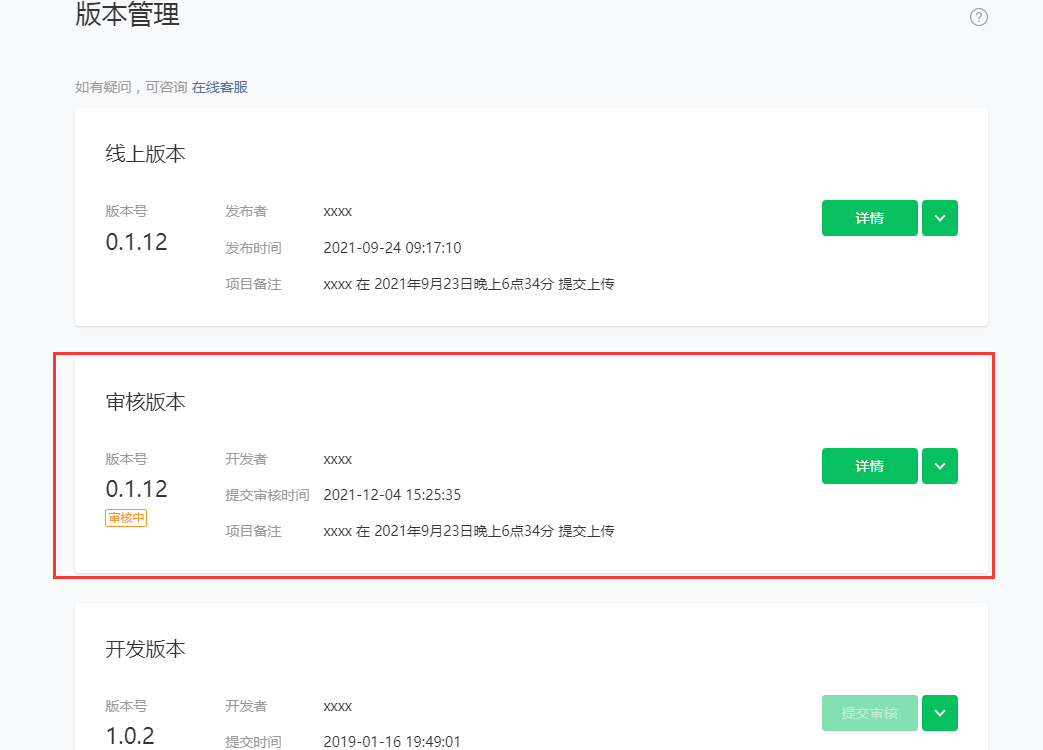Click the 提交审核时间 value 2021-12-04 15:25:35
The image size is (1043, 750).
[x=392, y=495]
